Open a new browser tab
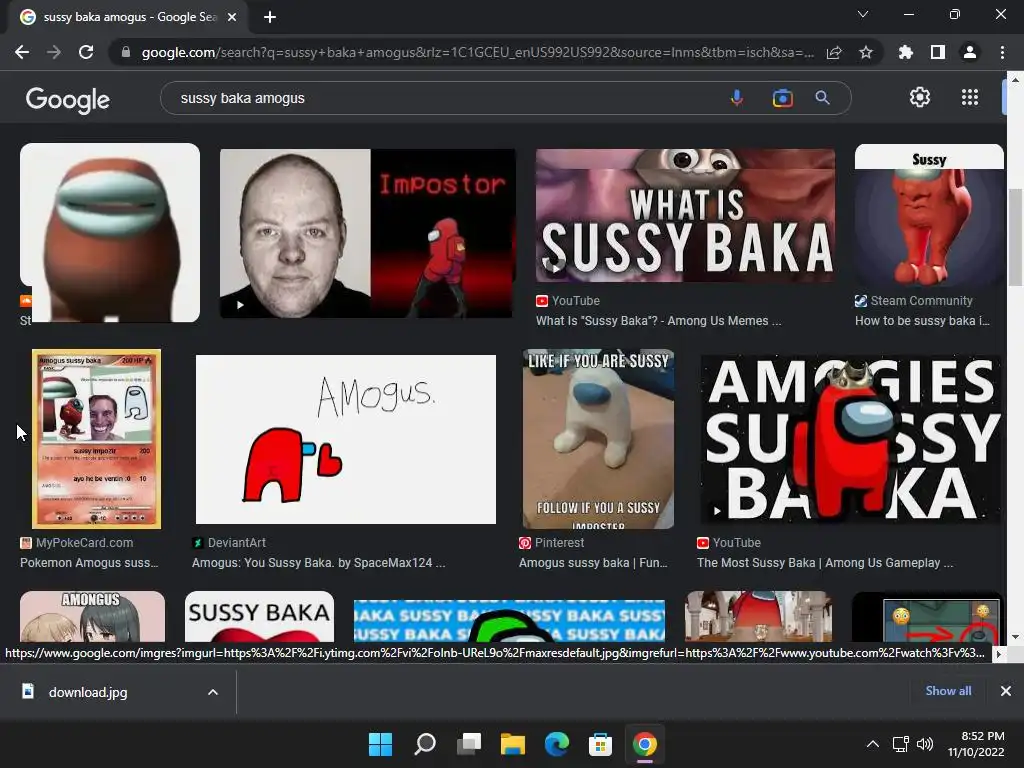The width and height of the screenshot is (1024, 768). click(270, 17)
